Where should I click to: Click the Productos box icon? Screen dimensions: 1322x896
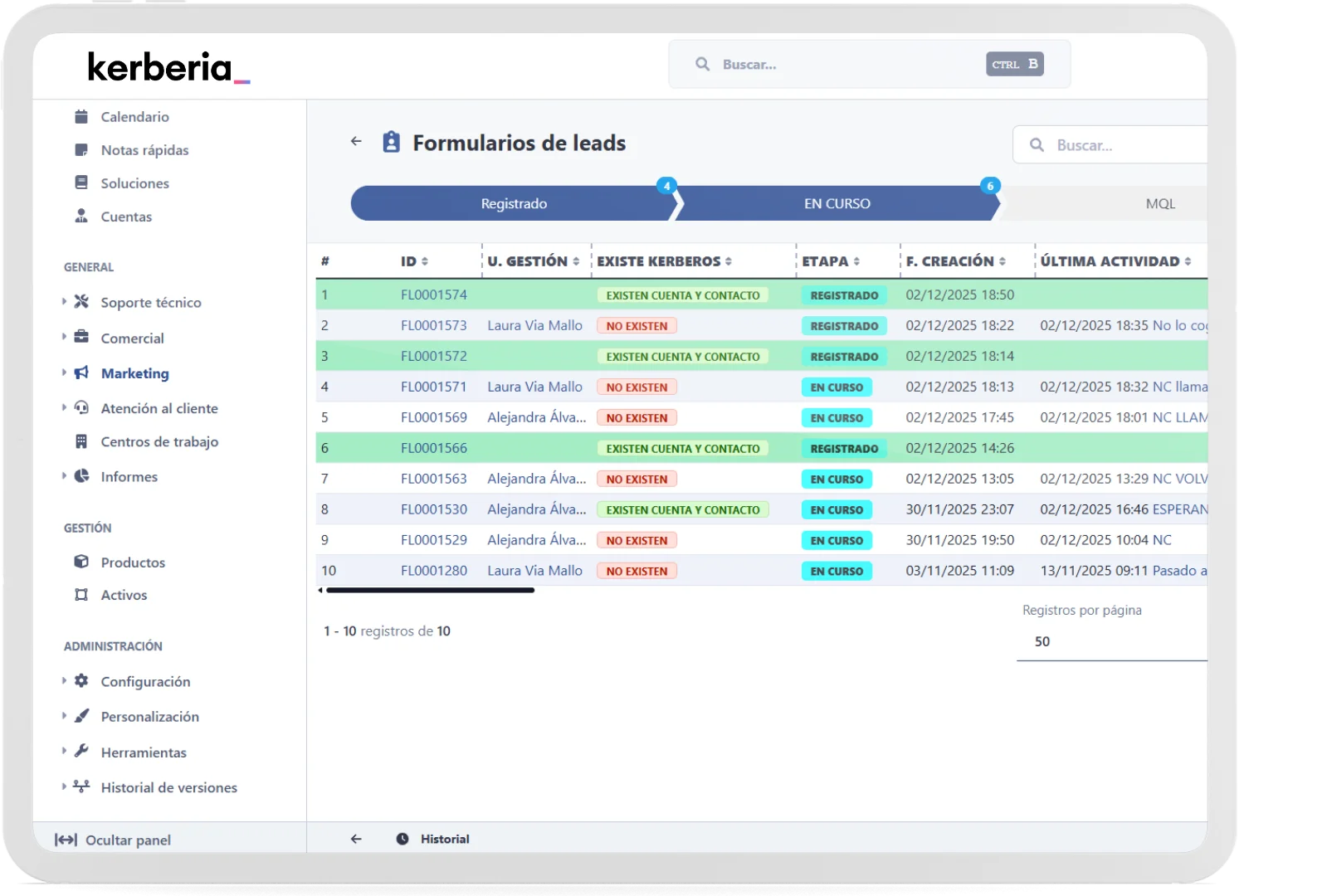click(x=81, y=562)
